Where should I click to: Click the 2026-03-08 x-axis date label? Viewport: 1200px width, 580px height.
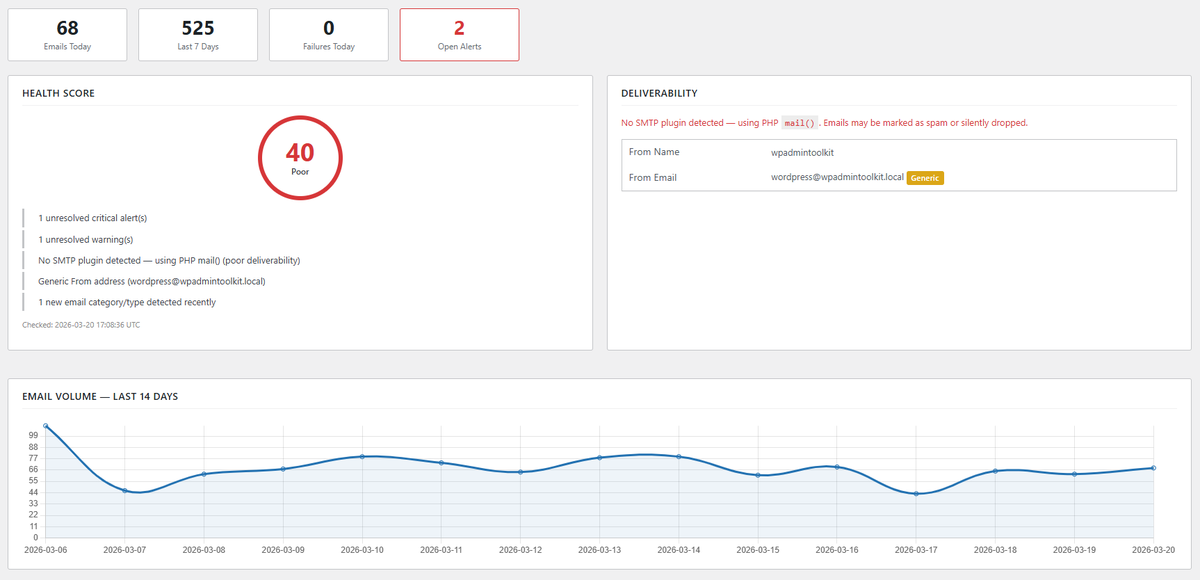[204, 549]
